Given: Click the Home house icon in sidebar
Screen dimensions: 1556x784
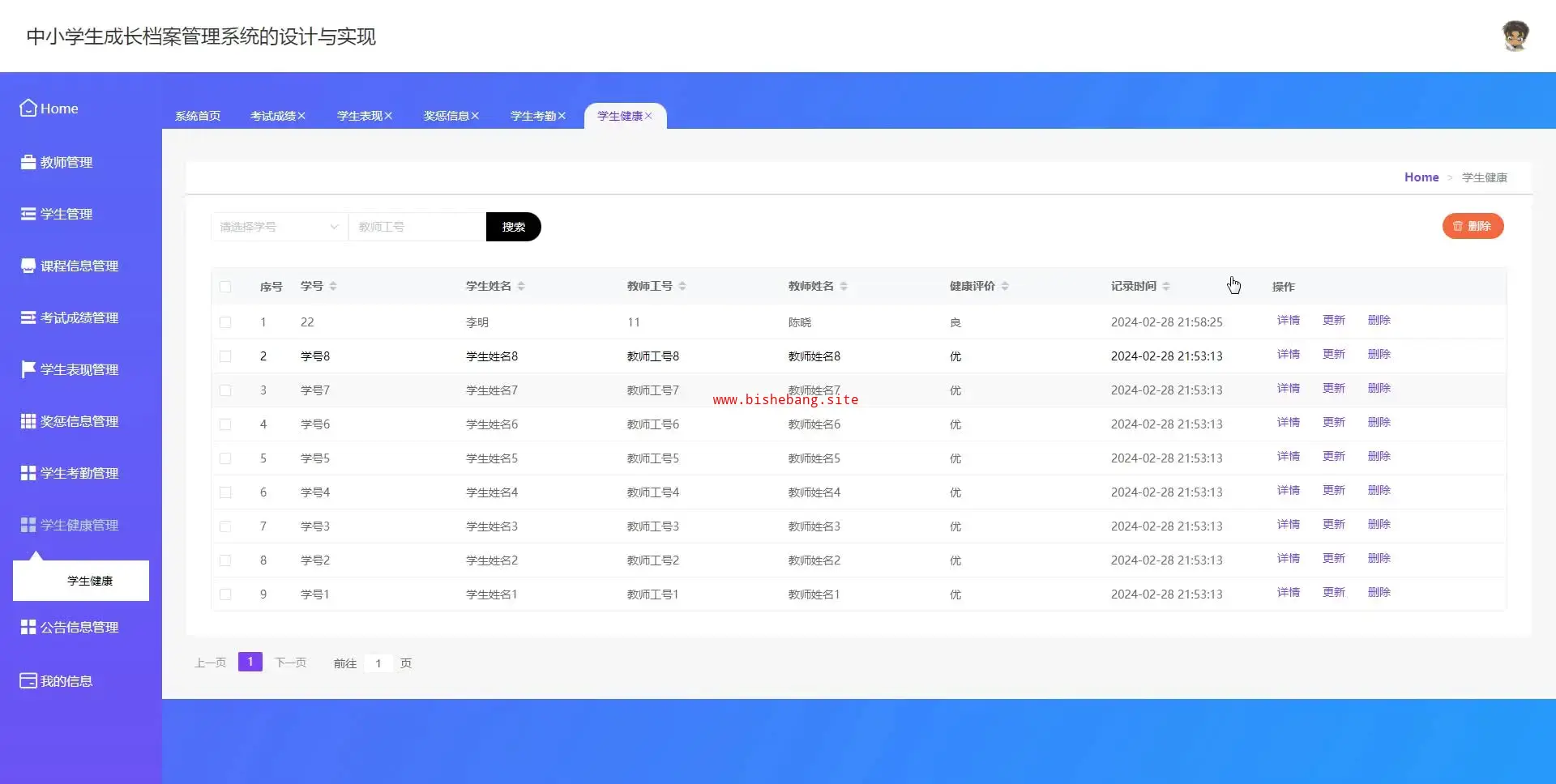Looking at the screenshot, I should pos(28,108).
